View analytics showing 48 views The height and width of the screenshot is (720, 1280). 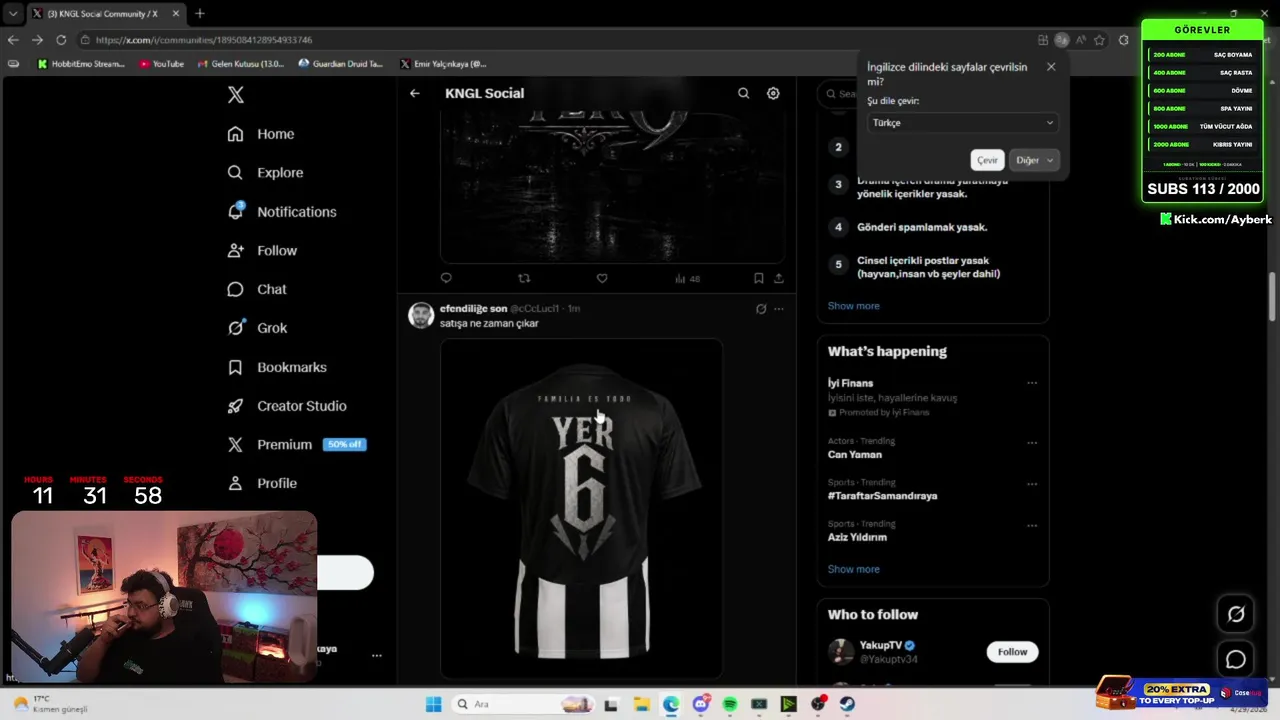pyautogui.click(x=688, y=279)
